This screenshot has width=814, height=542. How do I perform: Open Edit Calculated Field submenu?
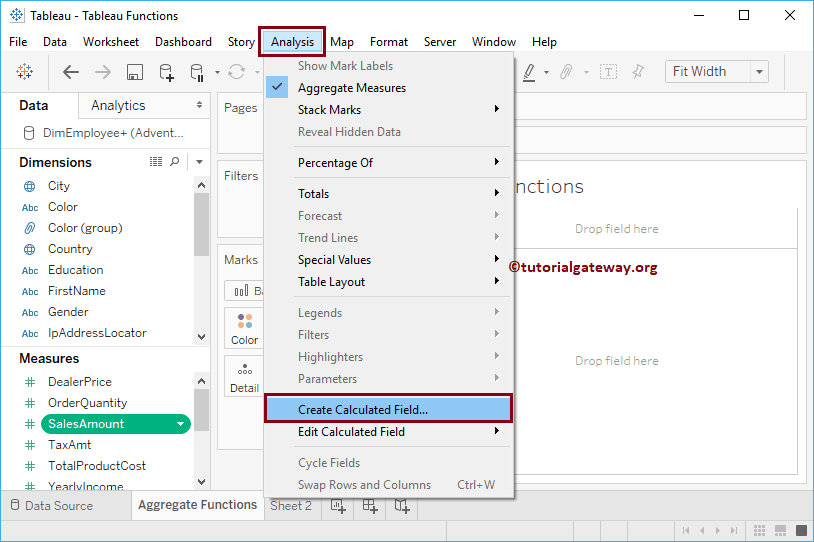tap(389, 431)
